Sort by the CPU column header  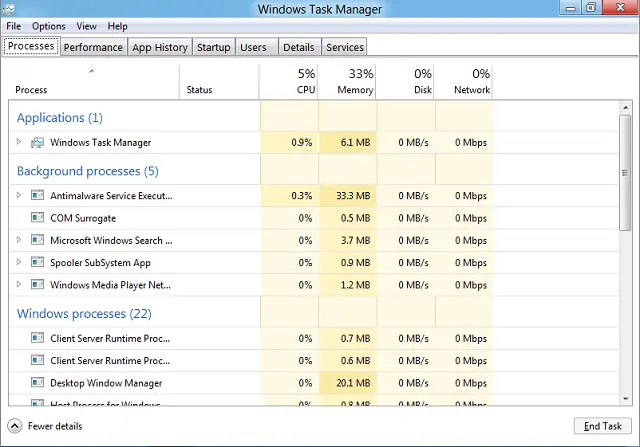click(x=289, y=82)
